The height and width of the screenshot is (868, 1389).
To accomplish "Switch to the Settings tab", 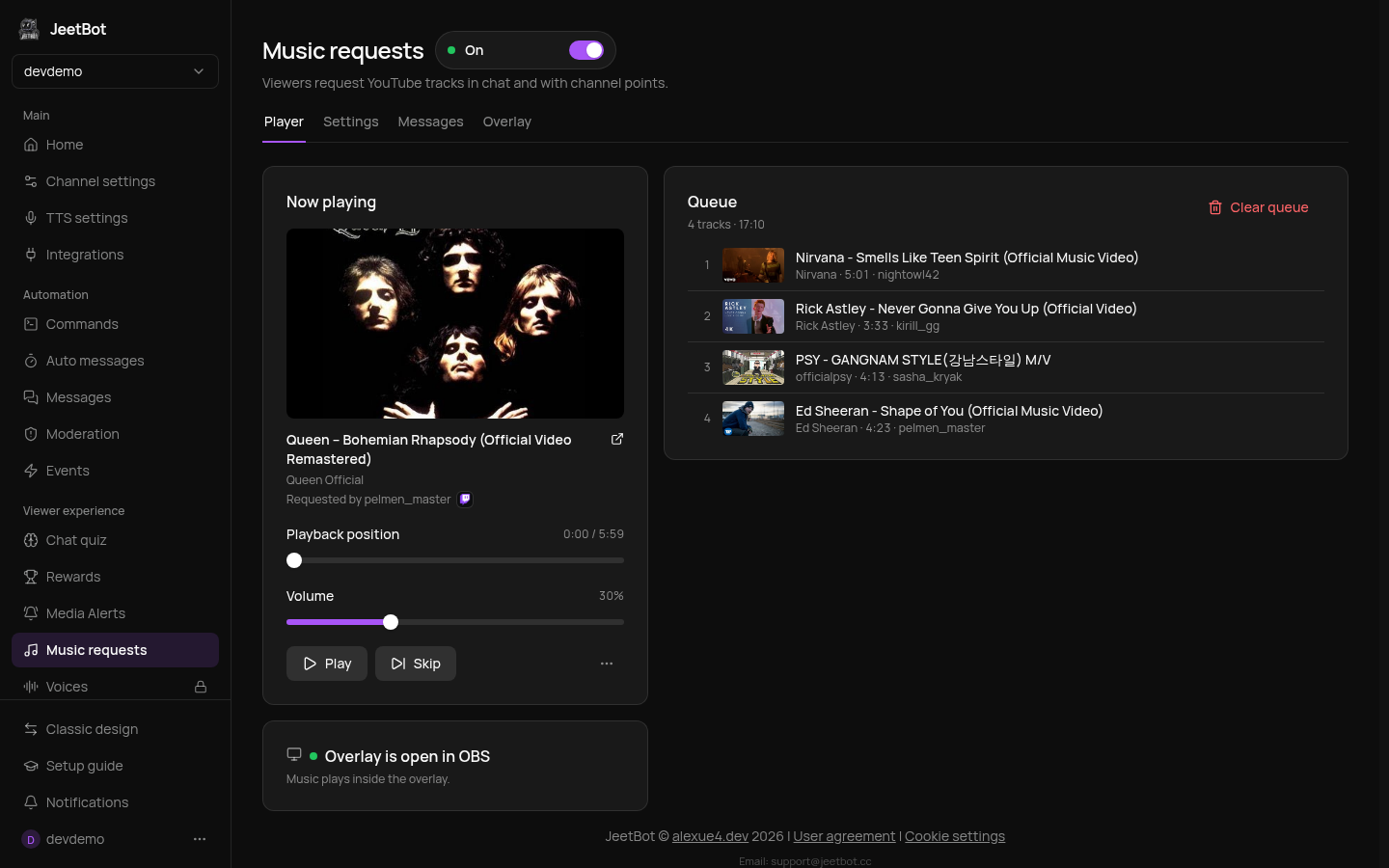I will click(x=351, y=122).
